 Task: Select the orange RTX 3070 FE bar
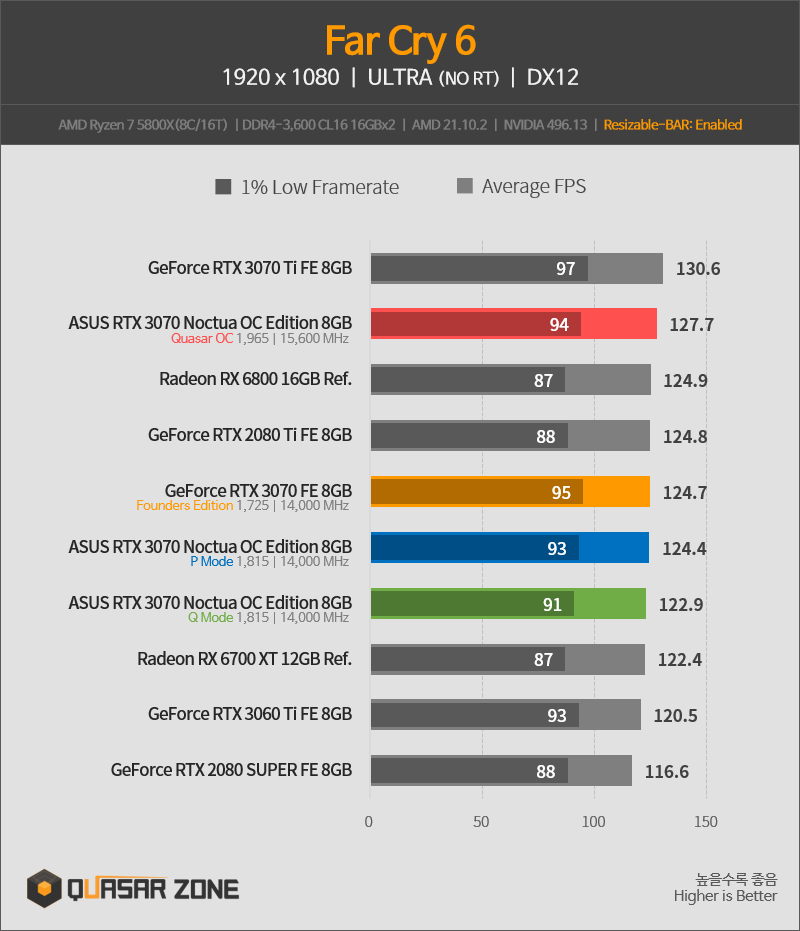[x=510, y=492]
